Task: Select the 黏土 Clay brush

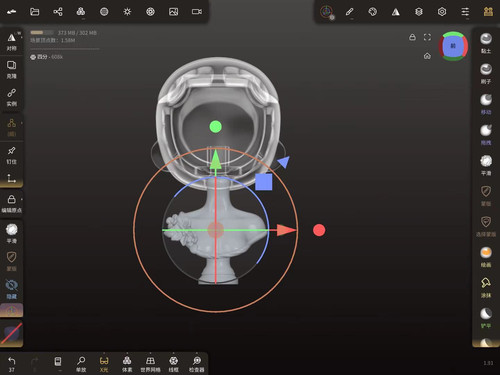Action: [486, 43]
